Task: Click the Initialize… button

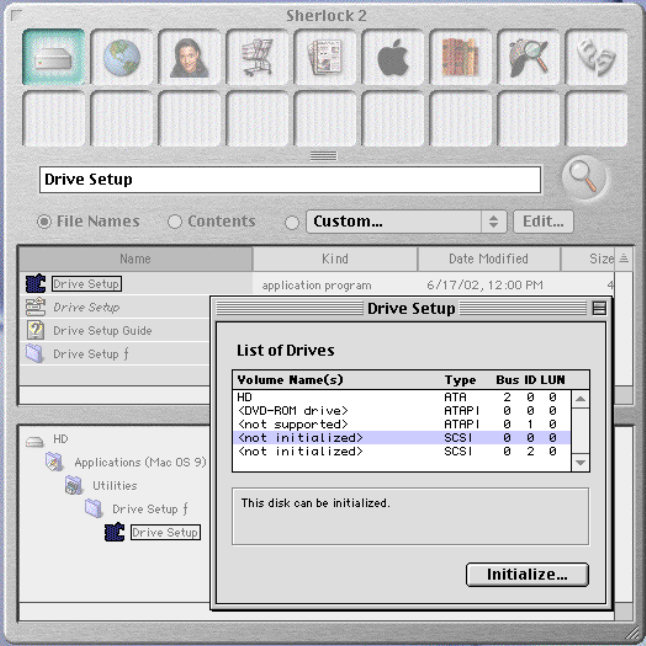Action: pos(527,574)
